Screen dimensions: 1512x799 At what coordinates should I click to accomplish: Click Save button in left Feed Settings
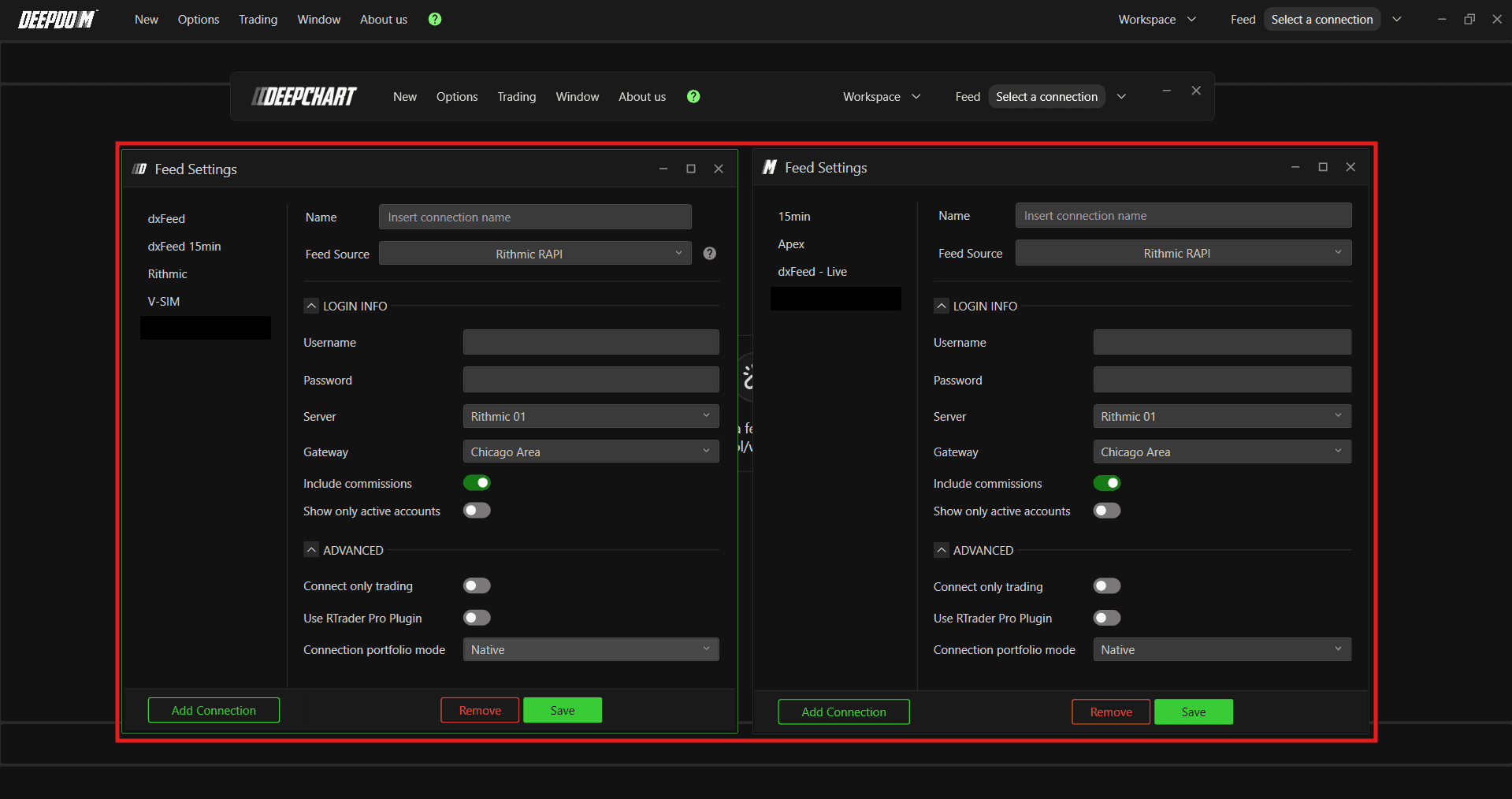(563, 710)
